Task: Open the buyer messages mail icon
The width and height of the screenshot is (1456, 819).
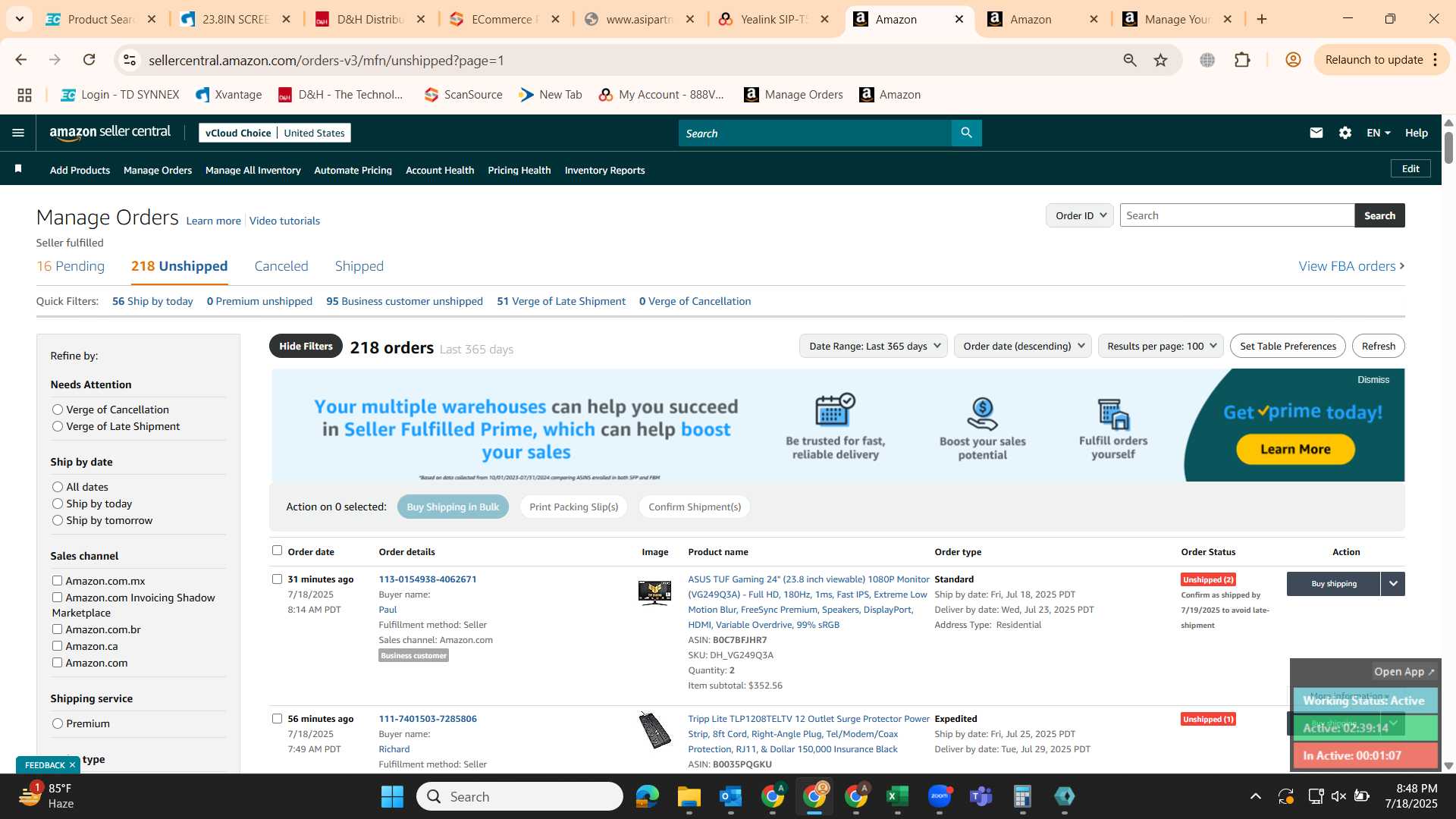Action: 1316,133
